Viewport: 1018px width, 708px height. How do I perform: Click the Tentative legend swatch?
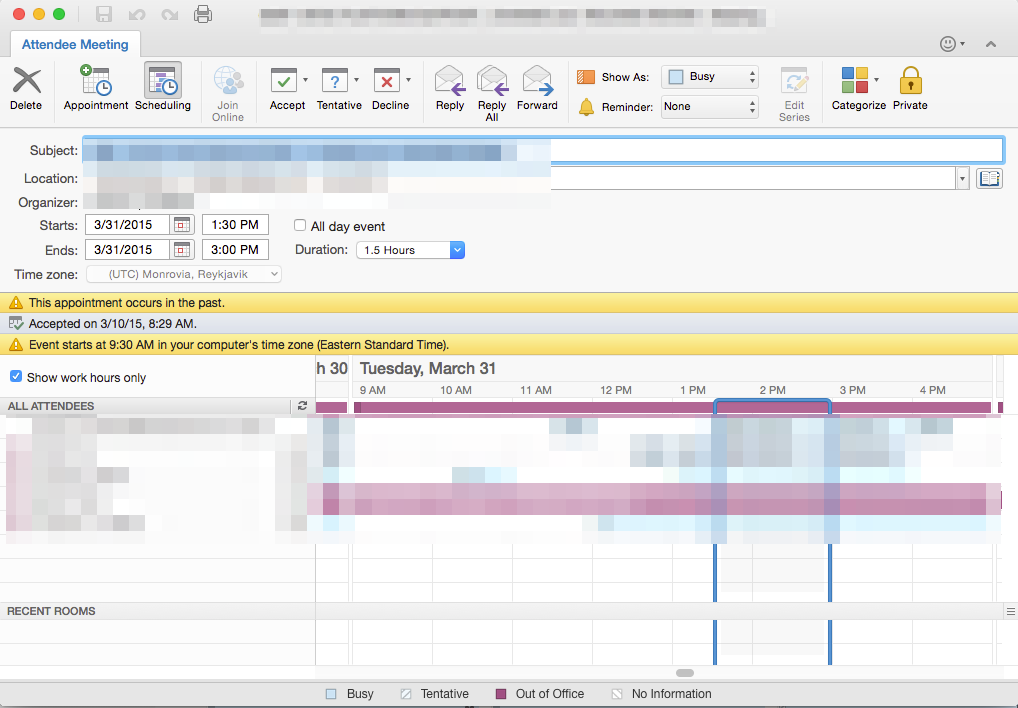[406, 694]
